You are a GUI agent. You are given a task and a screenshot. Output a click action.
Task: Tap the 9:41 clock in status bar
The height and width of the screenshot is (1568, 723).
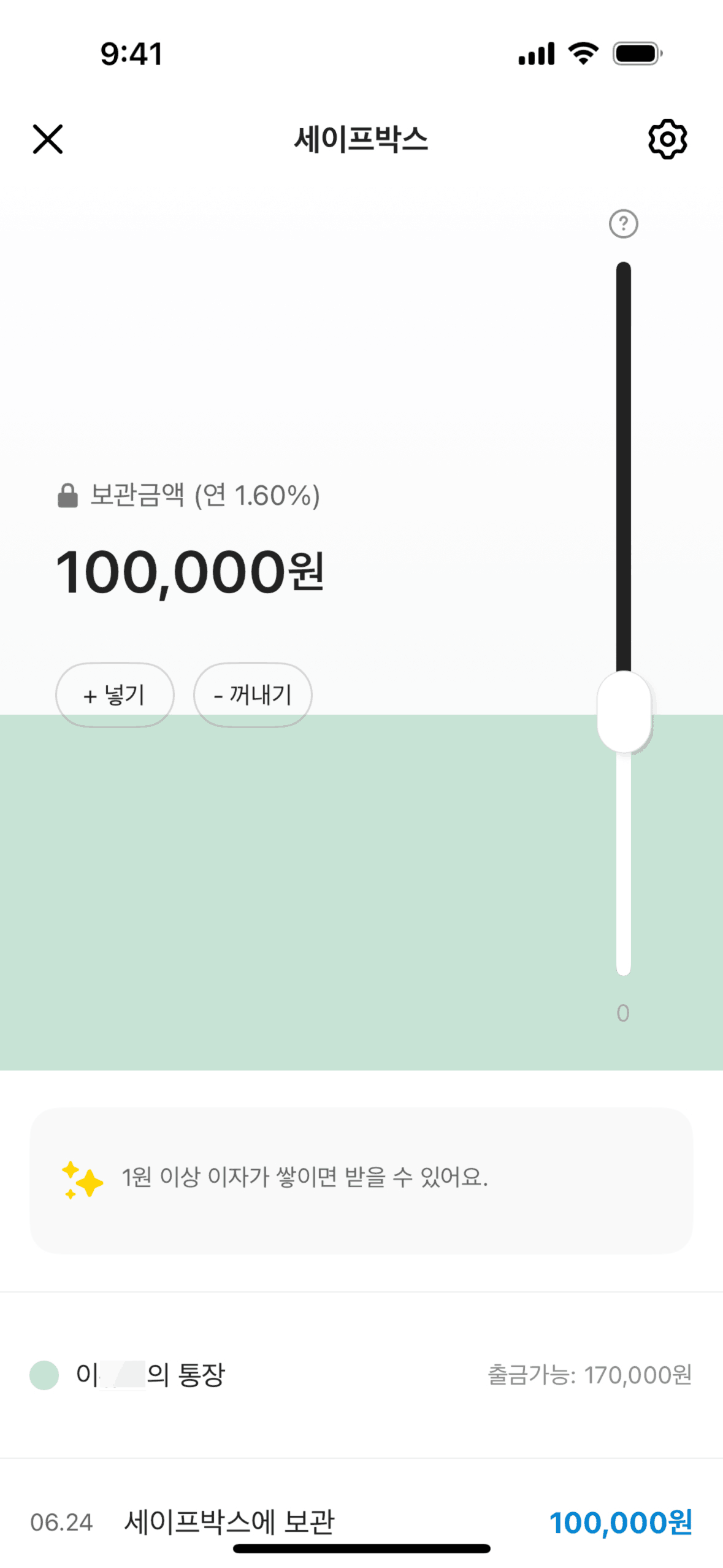[x=132, y=54]
